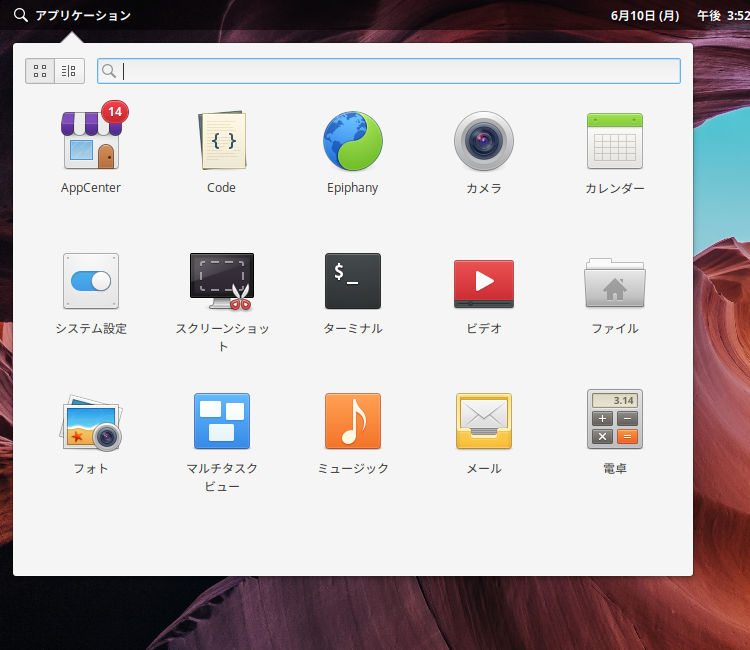The width and height of the screenshot is (750, 650).
Task: Focus the application search field
Action: pyautogui.click(x=389, y=71)
